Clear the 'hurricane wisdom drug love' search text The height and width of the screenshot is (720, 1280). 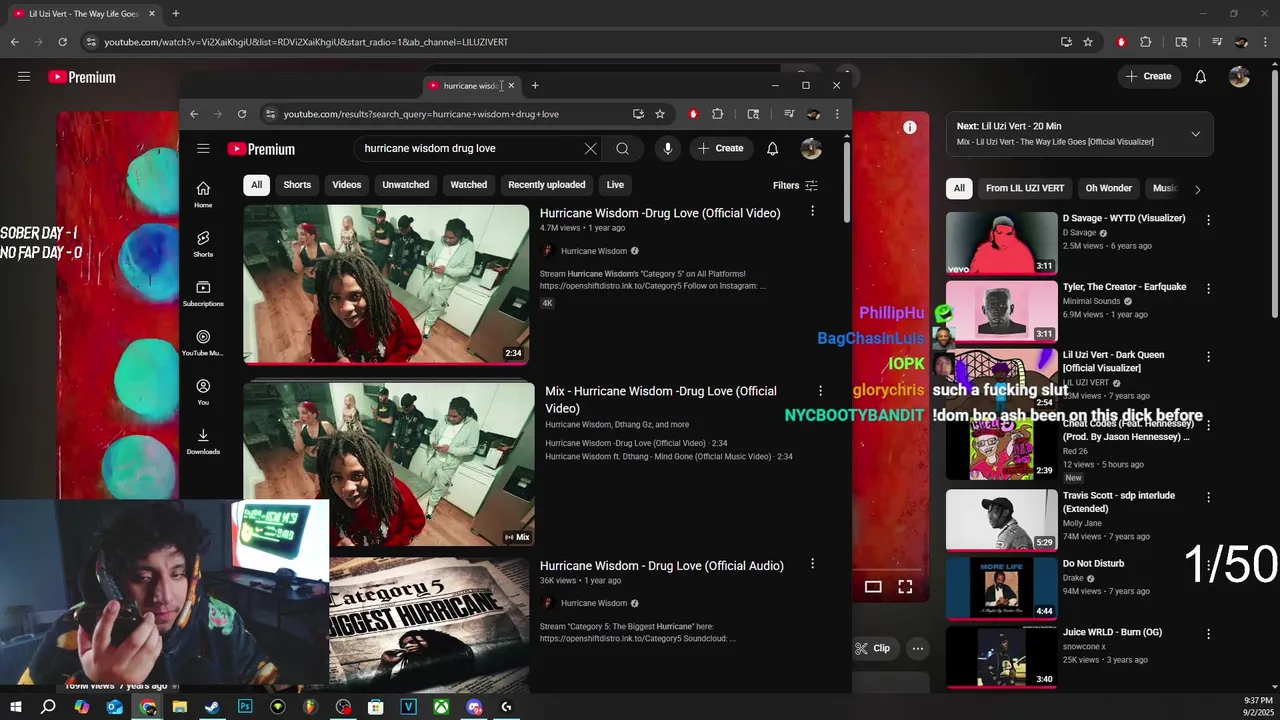[x=590, y=148]
